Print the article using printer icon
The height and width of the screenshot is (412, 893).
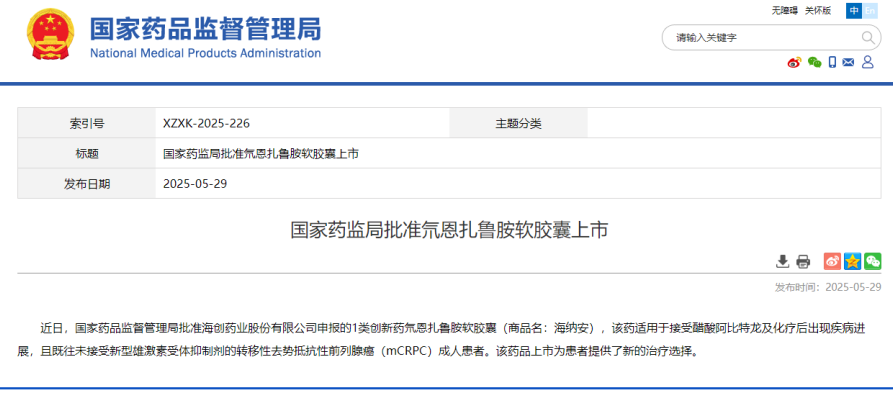click(803, 262)
